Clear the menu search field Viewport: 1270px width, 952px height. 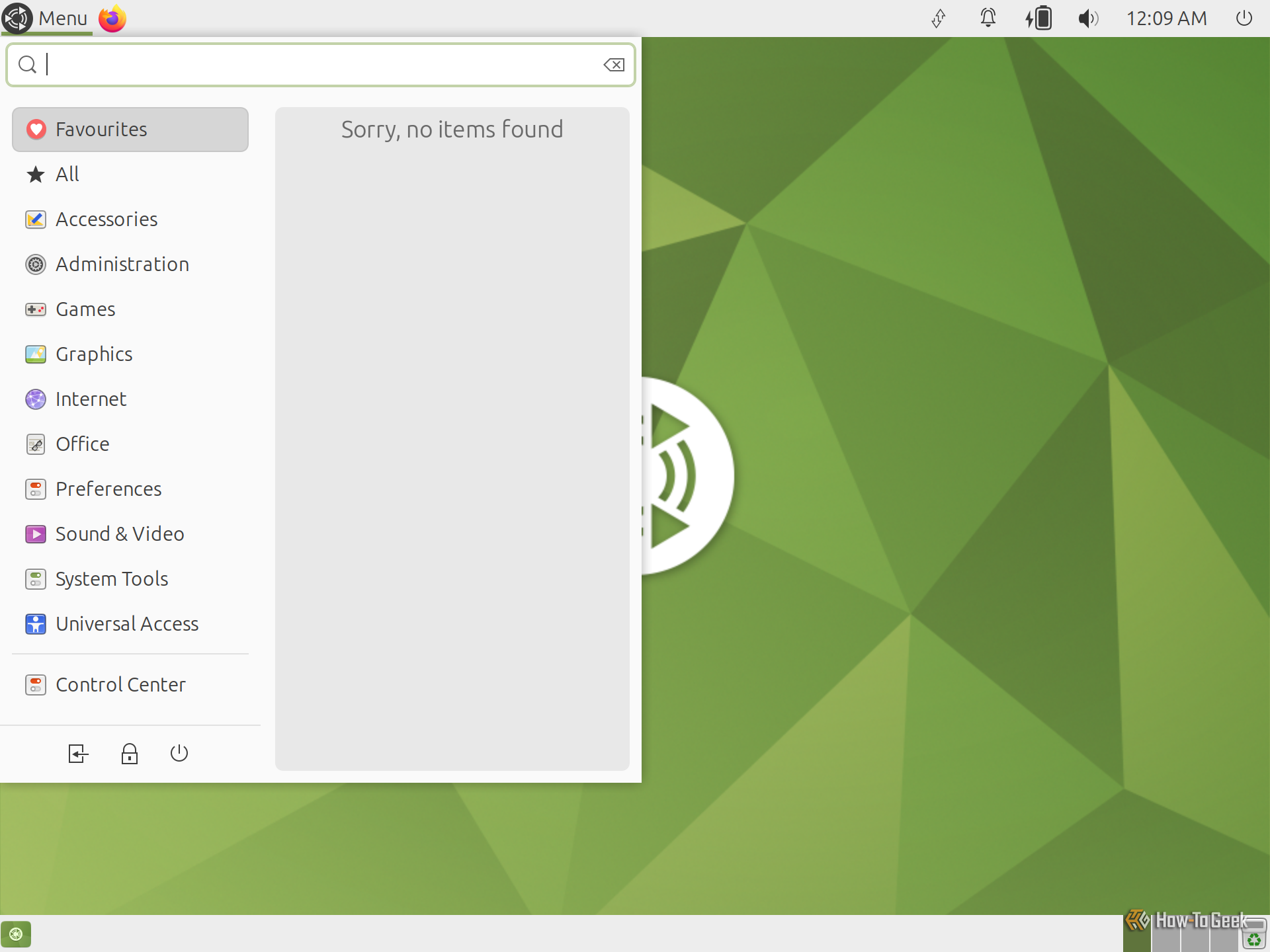614,65
